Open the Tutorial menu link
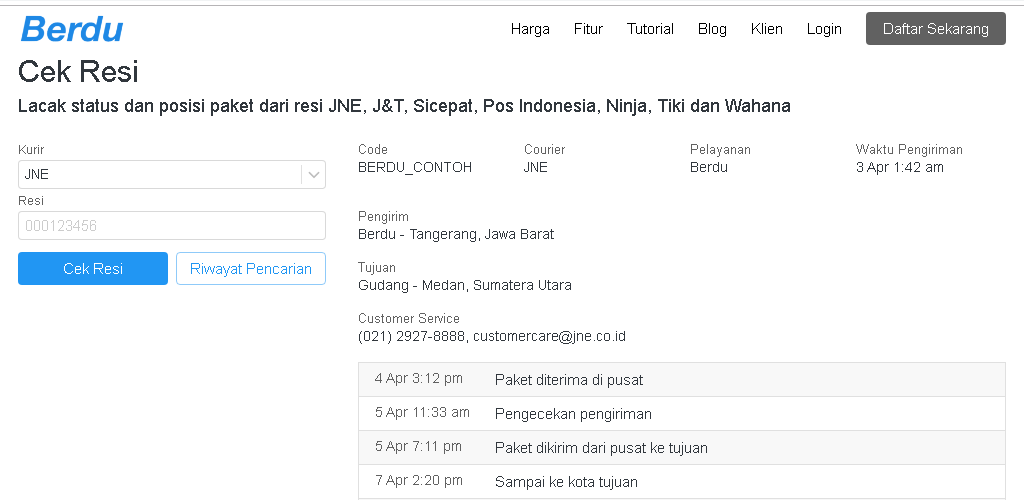 650,29
